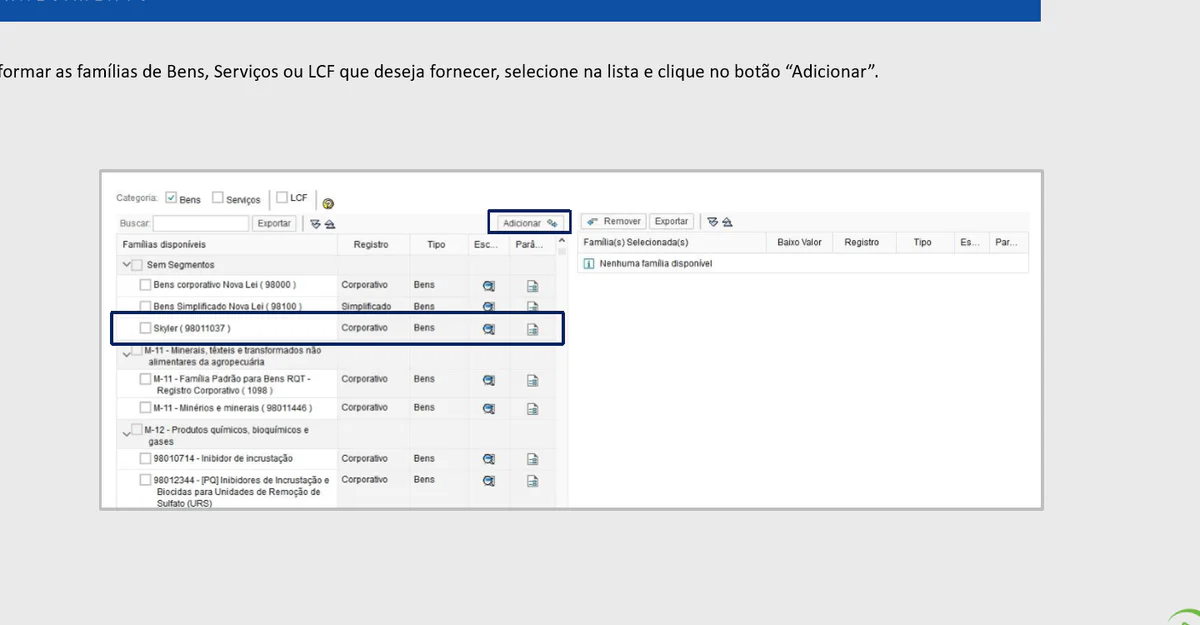Select 'Bens Simplificado Nova Lei ( 98100 )' row text
The height and width of the screenshot is (625, 1200).
(228, 306)
